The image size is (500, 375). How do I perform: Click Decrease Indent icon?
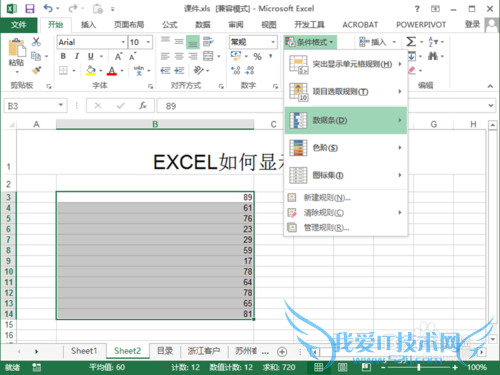(165, 70)
